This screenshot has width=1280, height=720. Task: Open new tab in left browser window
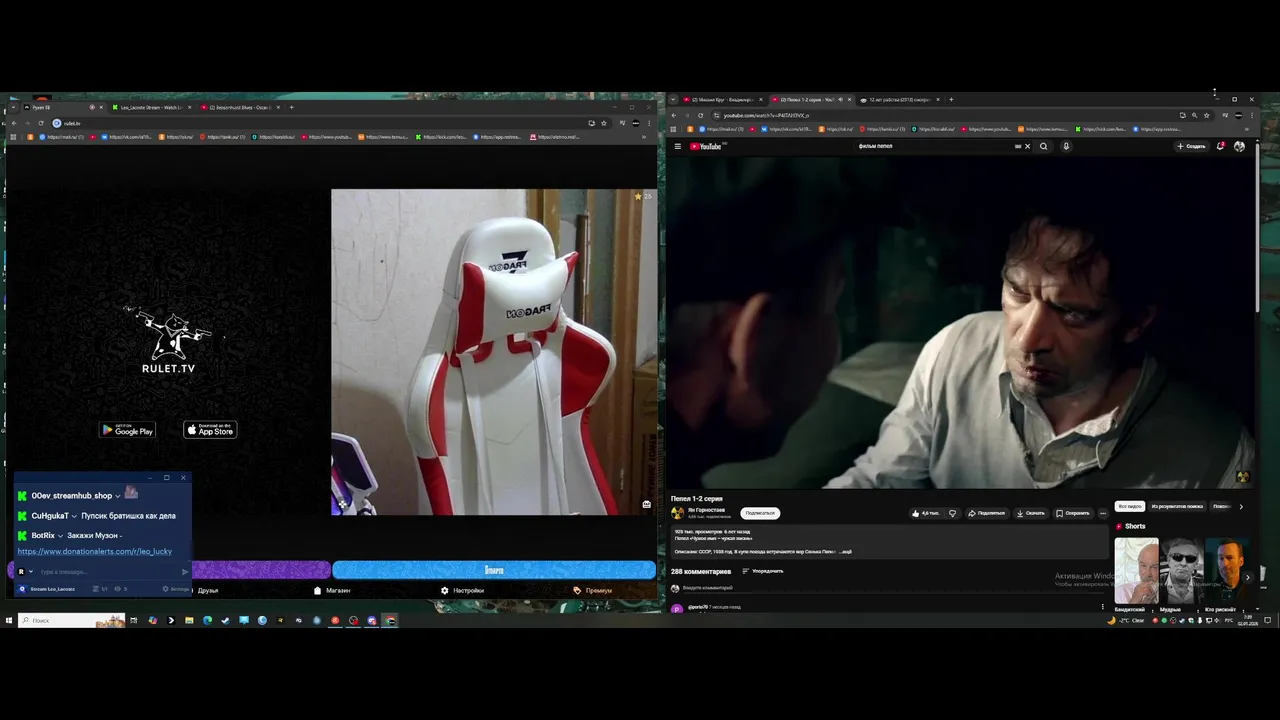[x=292, y=107]
